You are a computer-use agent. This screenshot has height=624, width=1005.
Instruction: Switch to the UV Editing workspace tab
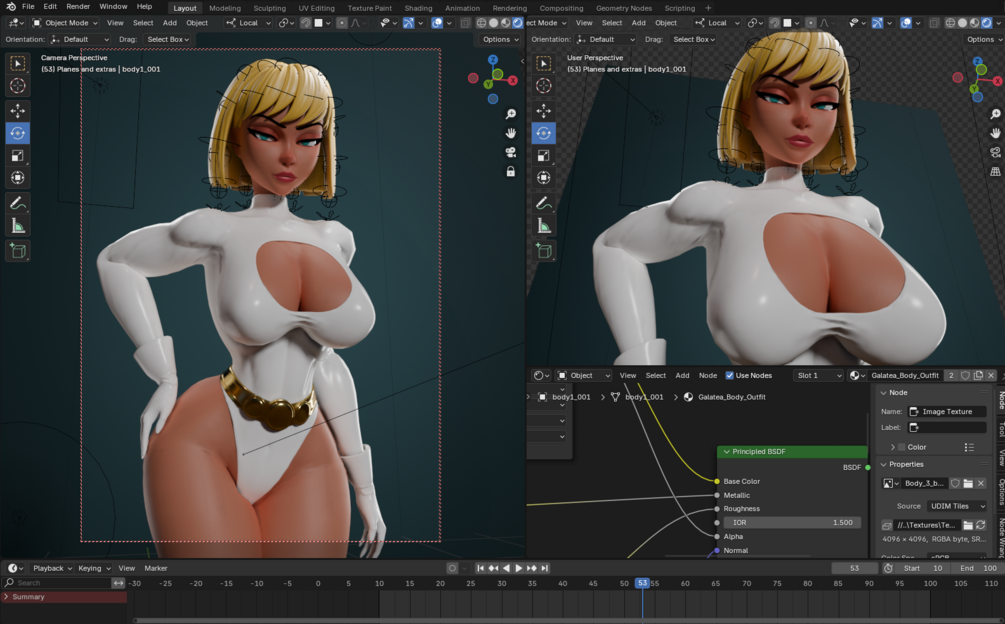point(317,8)
